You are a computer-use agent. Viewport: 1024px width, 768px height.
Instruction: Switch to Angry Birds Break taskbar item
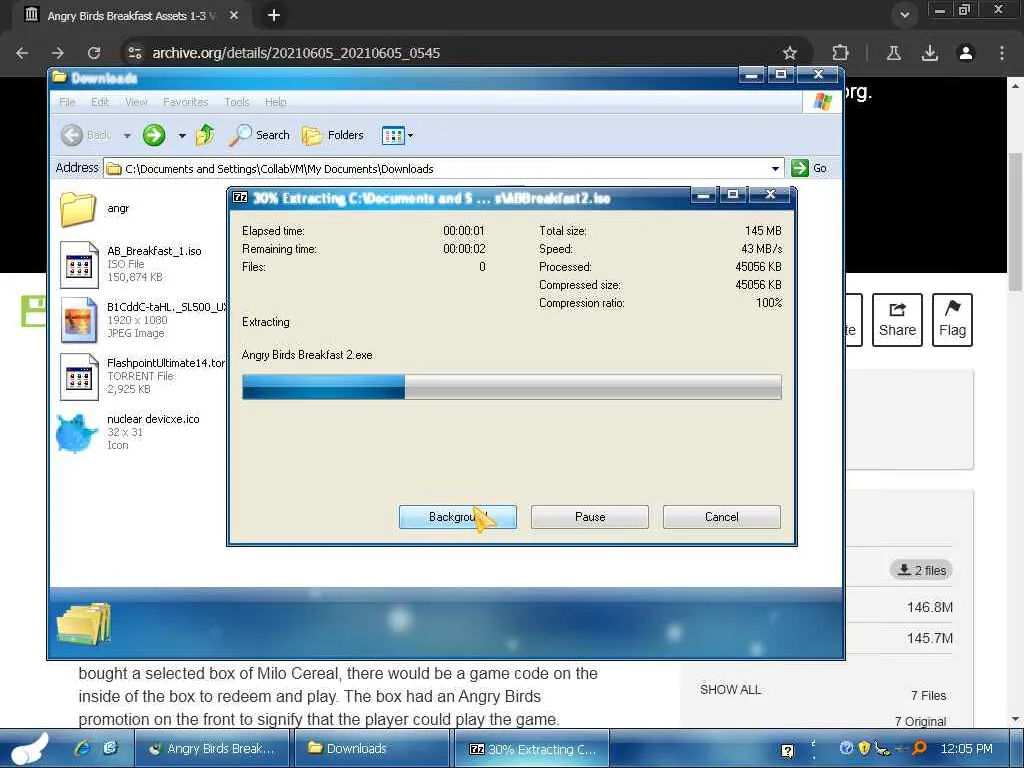tap(212, 748)
